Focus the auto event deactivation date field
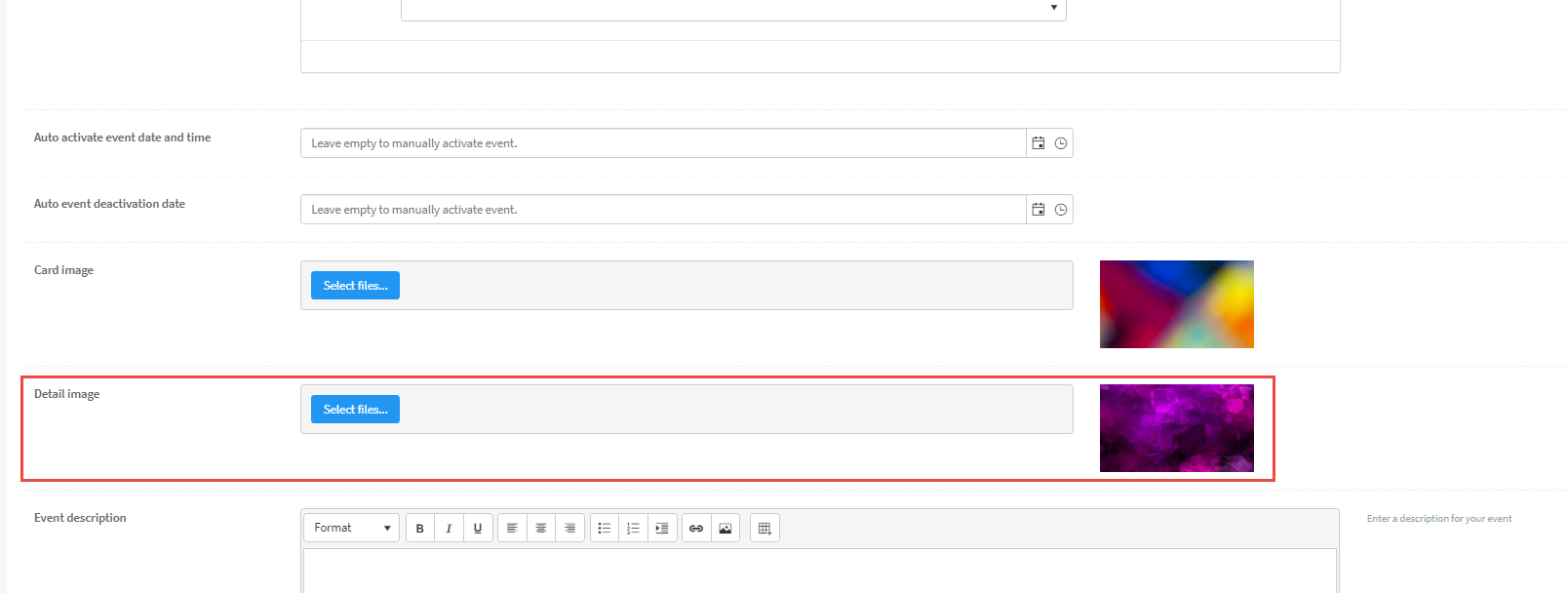Image resolution: width=1568 pixels, height=593 pixels. pyautogui.click(x=663, y=210)
